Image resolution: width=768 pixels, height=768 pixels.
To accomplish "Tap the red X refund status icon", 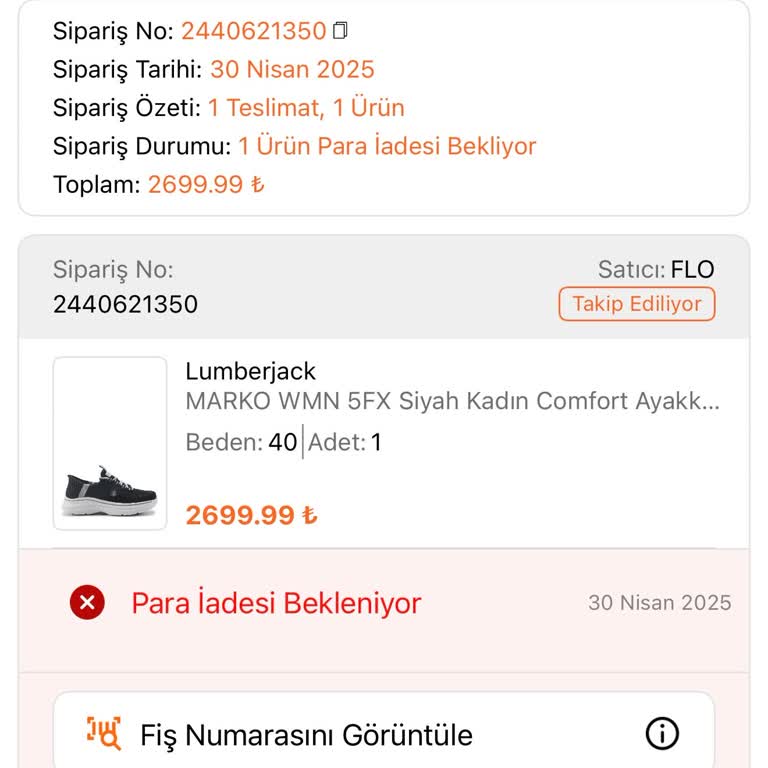I will 87,603.
